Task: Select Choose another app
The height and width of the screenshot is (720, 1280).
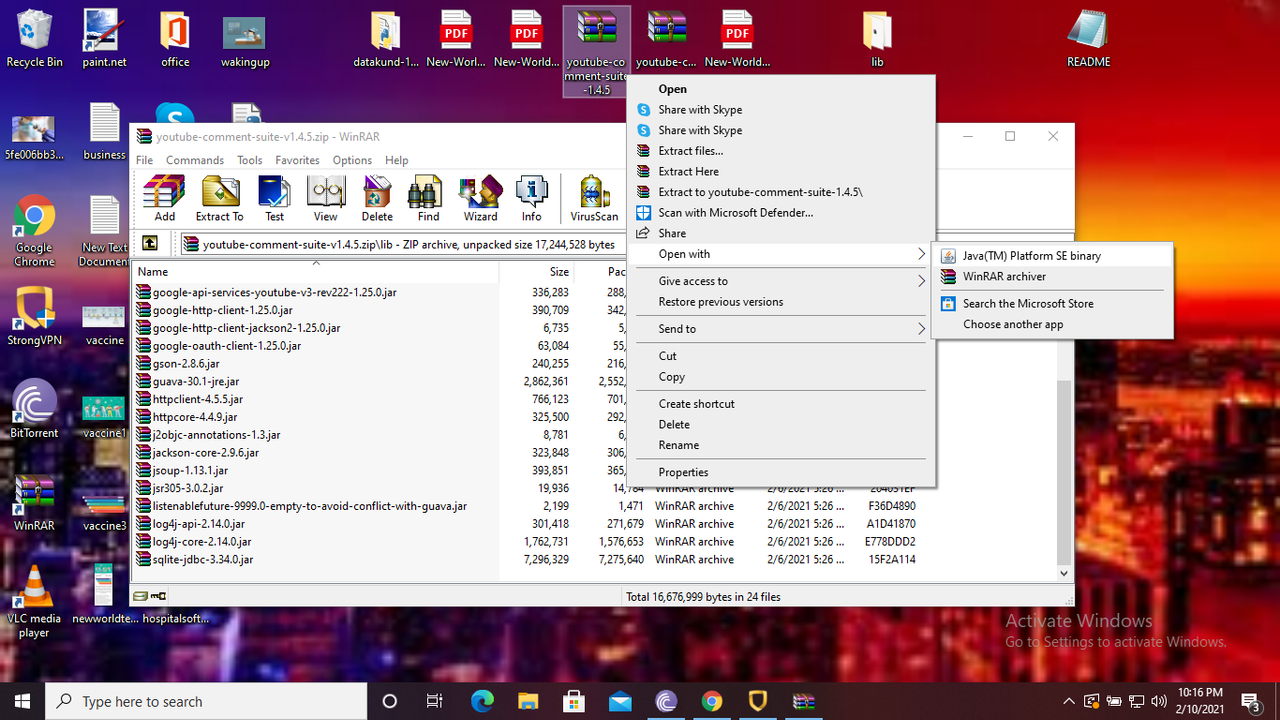Action: (1052, 325)
